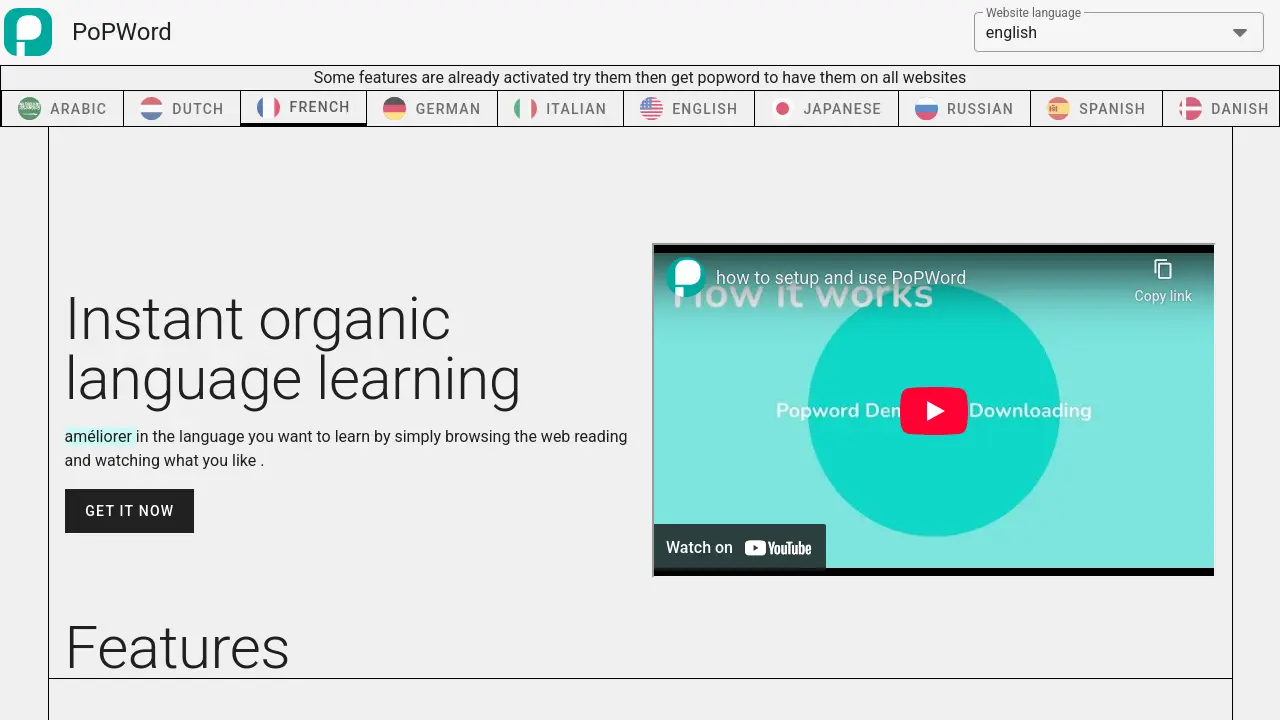1280x720 pixels.
Task: Select the English language tab
Action: (x=689, y=108)
